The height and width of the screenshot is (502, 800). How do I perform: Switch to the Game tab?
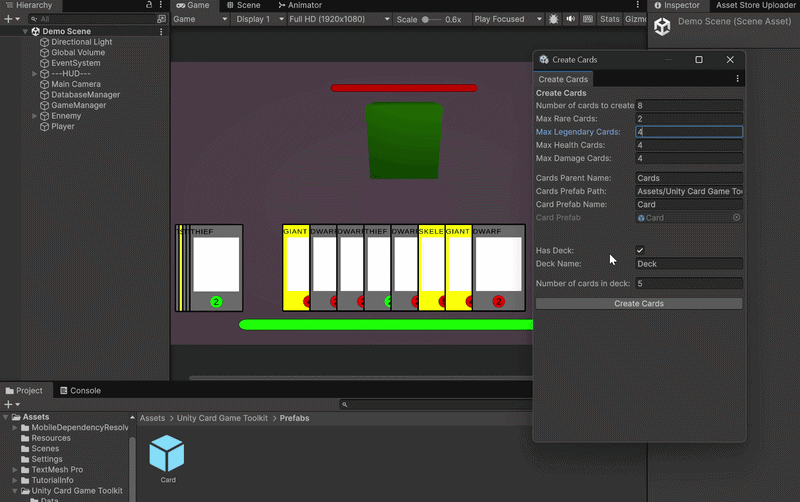tap(193, 5)
